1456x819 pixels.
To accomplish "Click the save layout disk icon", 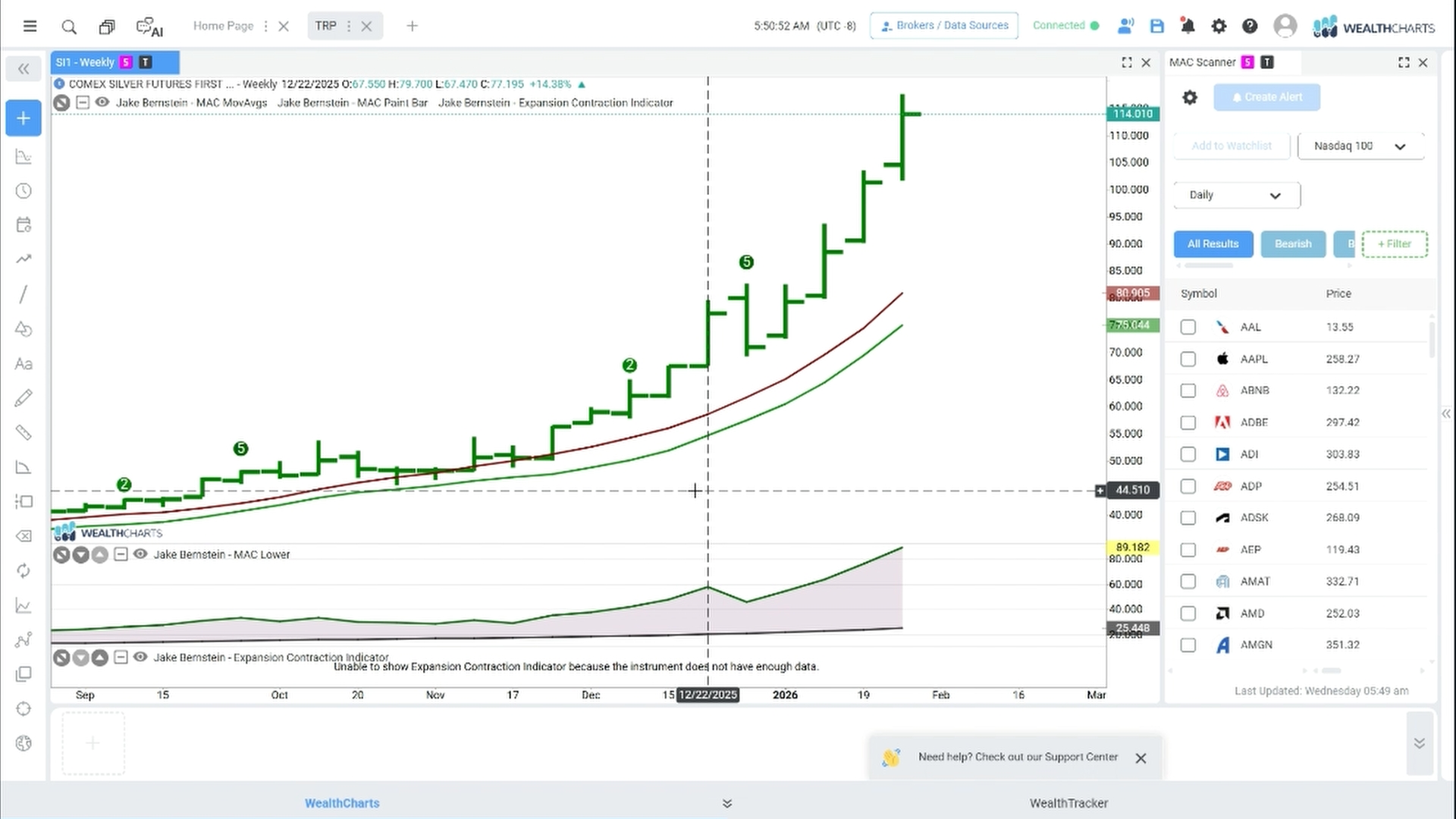I will point(1156,27).
